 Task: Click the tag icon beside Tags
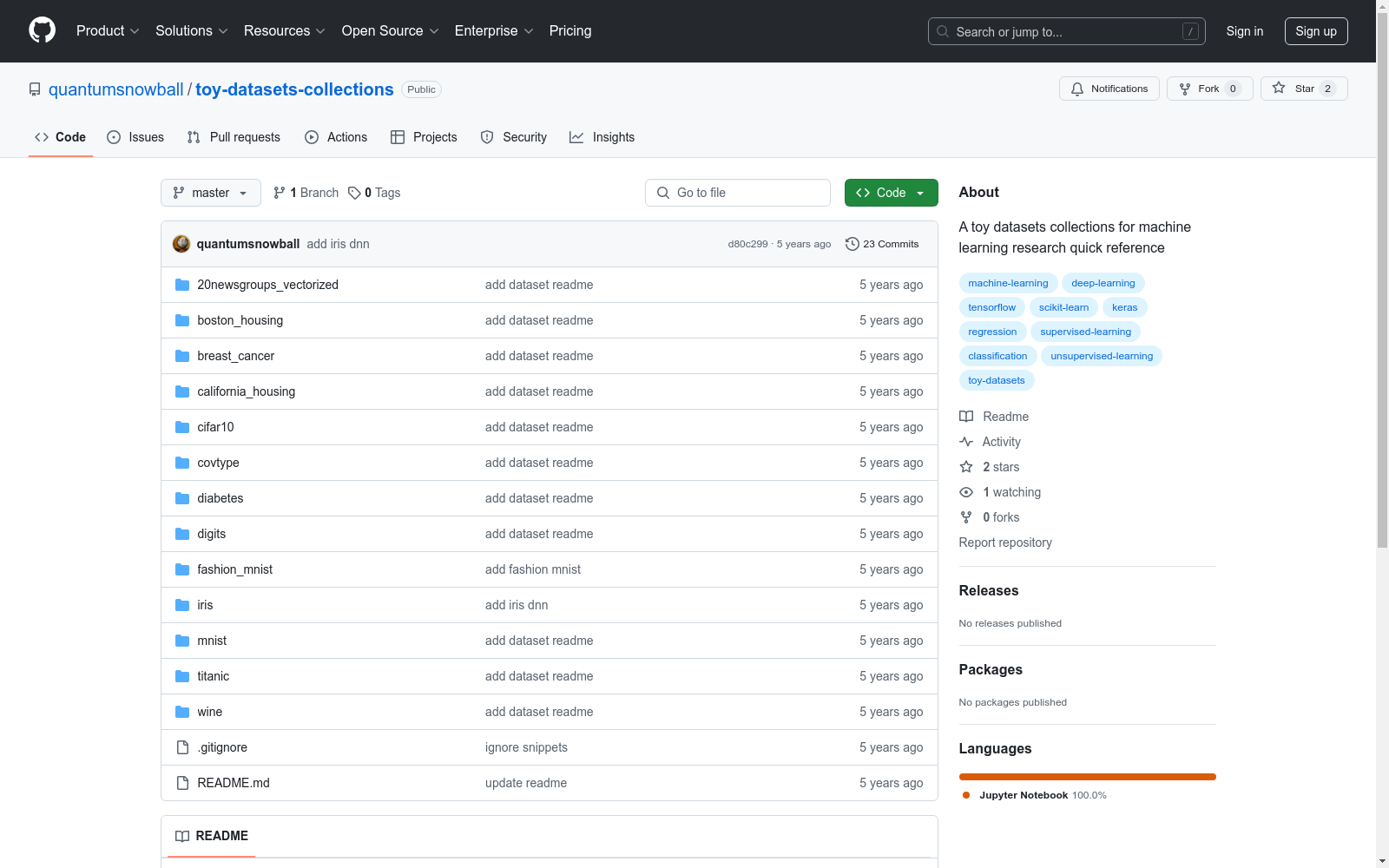point(354,193)
